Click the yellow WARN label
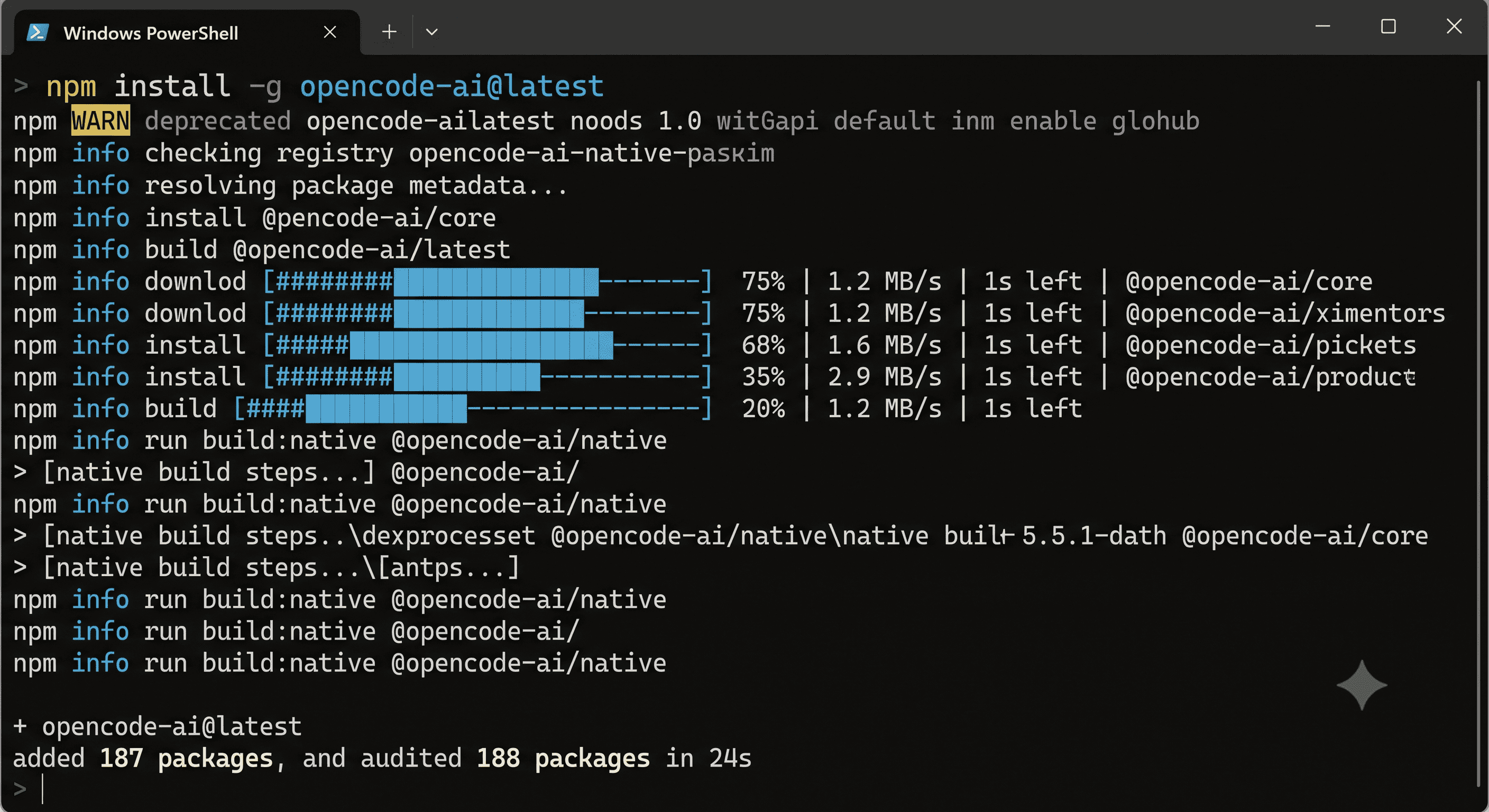 point(101,122)
